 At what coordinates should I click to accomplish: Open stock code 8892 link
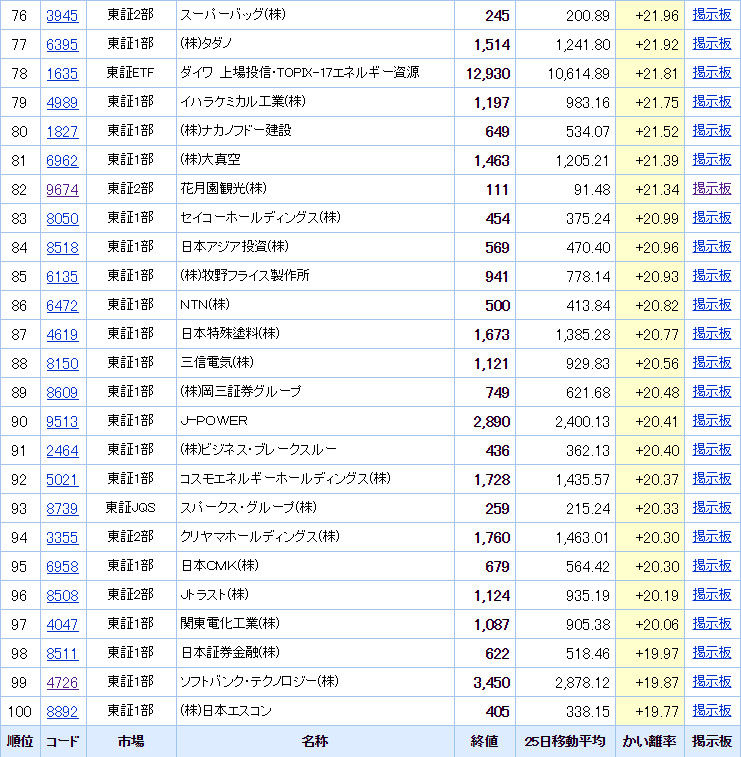62,711
